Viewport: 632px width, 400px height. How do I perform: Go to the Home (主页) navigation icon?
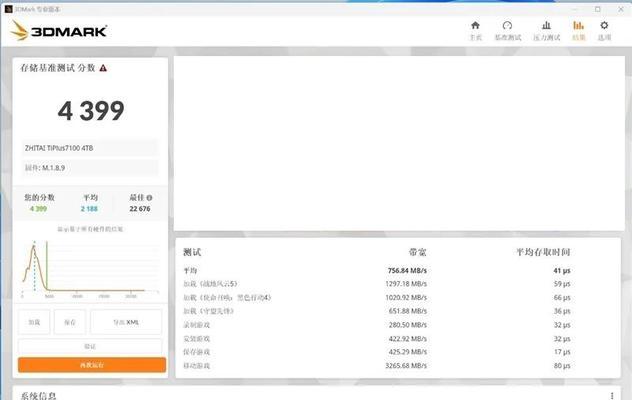point(476,25)
